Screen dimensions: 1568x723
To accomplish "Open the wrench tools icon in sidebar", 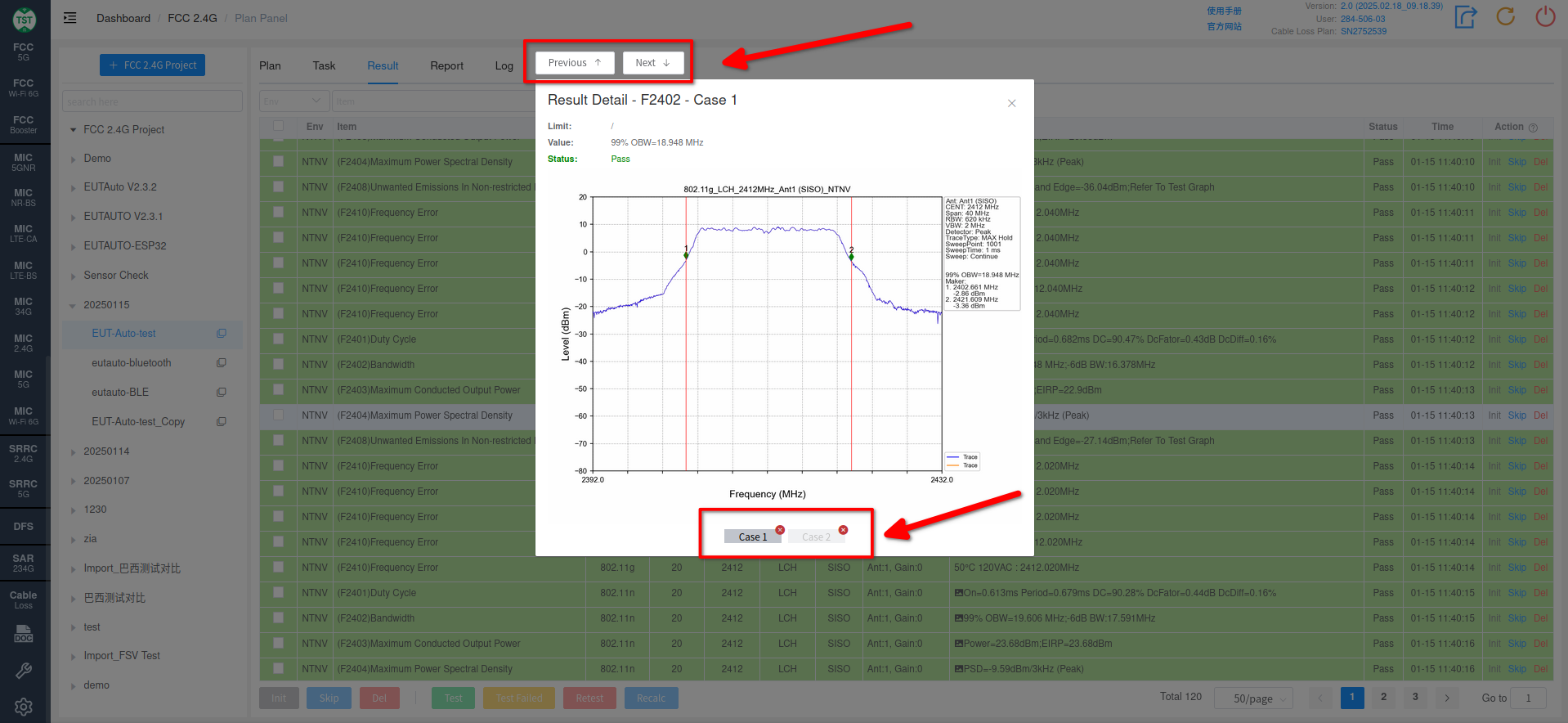I will (24, 671).
